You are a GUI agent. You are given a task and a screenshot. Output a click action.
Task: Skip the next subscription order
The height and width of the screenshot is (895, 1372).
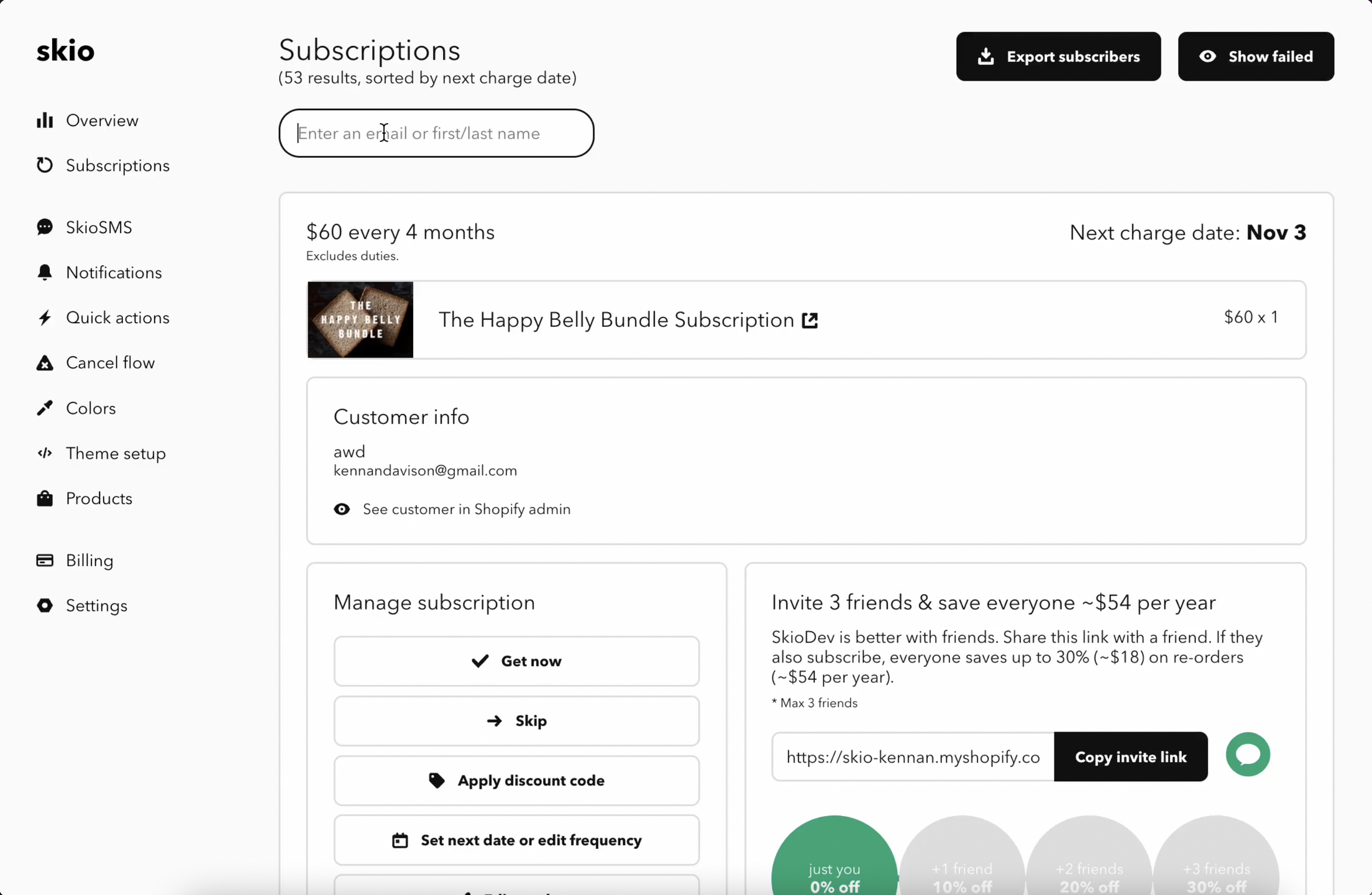516,721
